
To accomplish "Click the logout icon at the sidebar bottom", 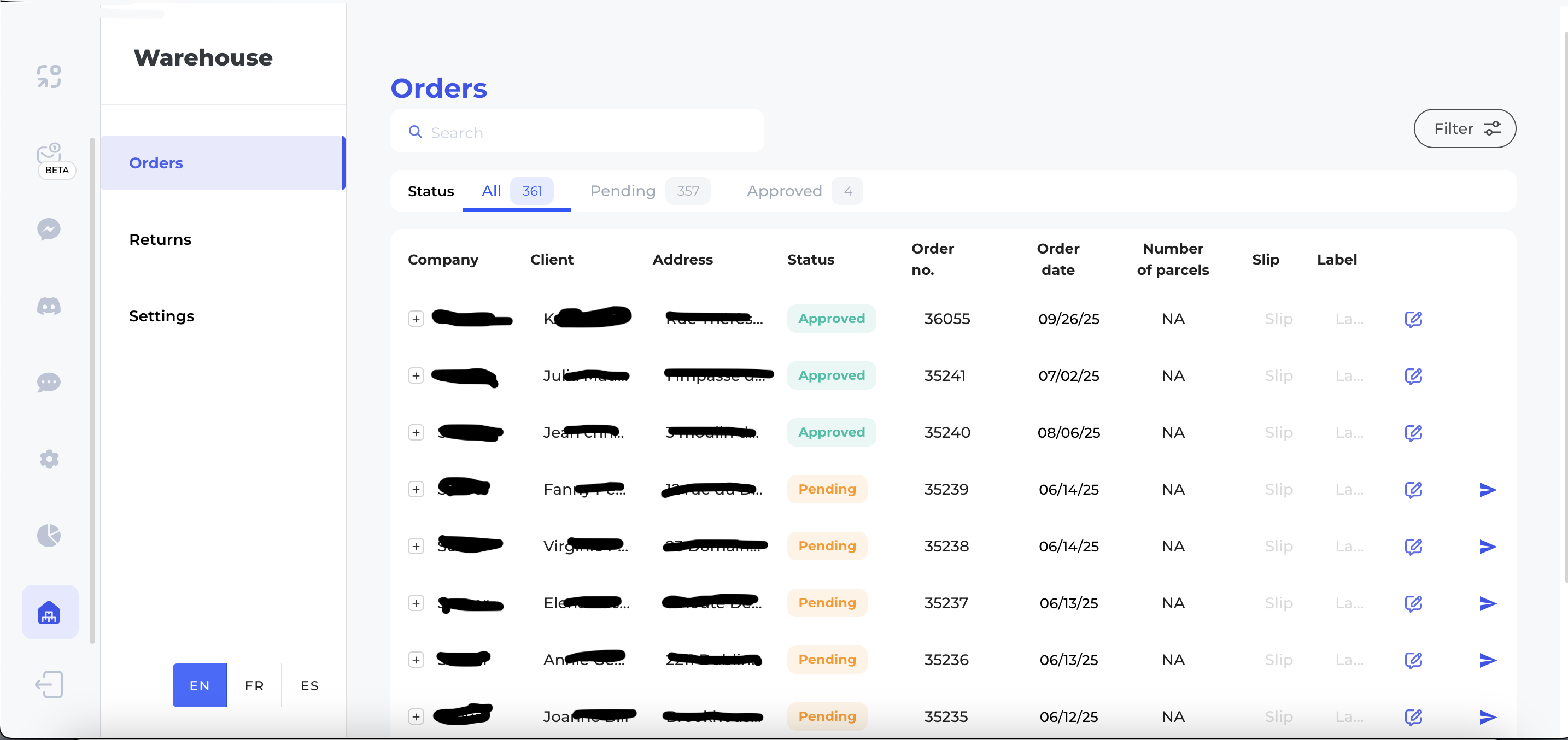I will pyautogui.click(x=49, y=684).
